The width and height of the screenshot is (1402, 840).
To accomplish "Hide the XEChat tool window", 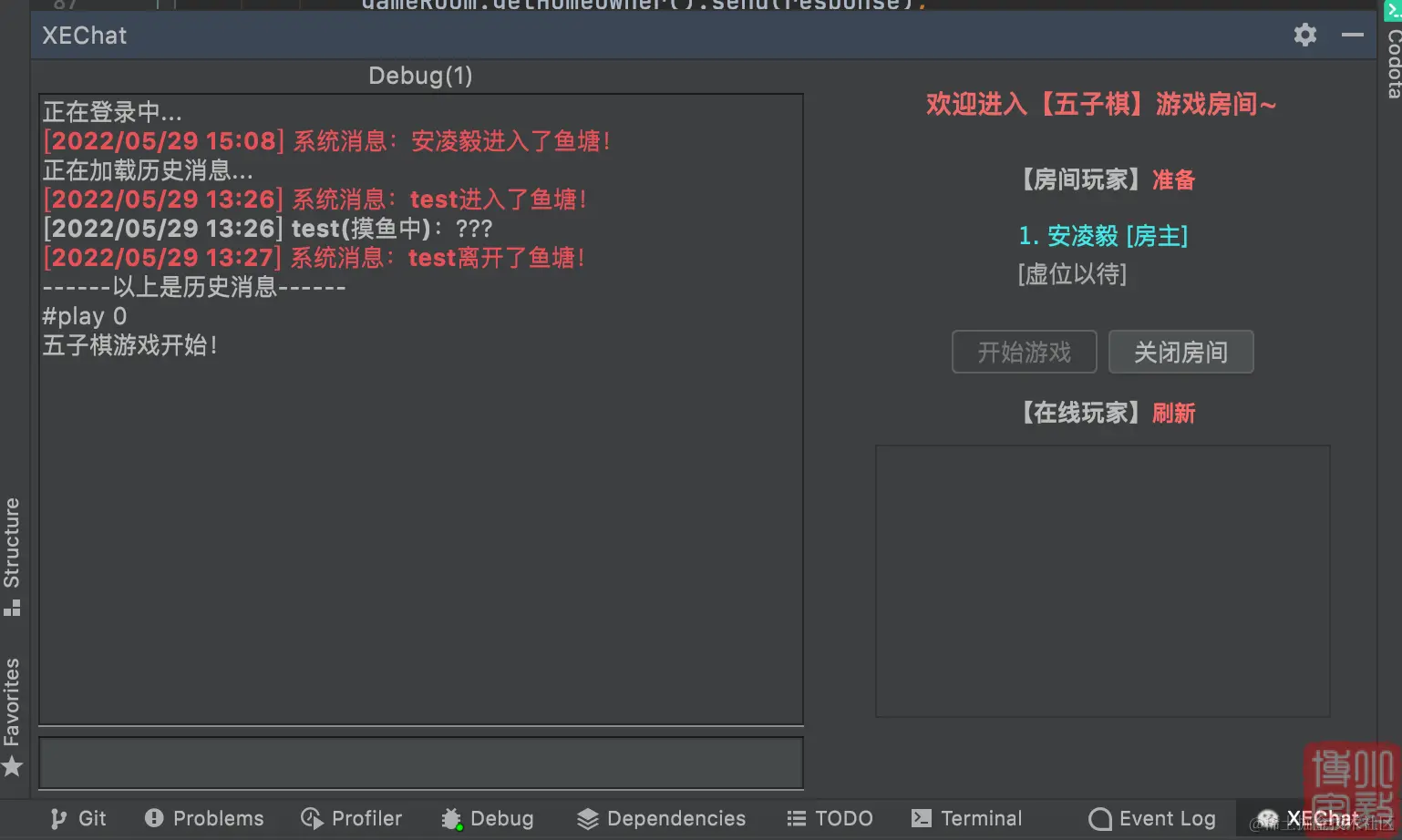I will click(1353, 36).
